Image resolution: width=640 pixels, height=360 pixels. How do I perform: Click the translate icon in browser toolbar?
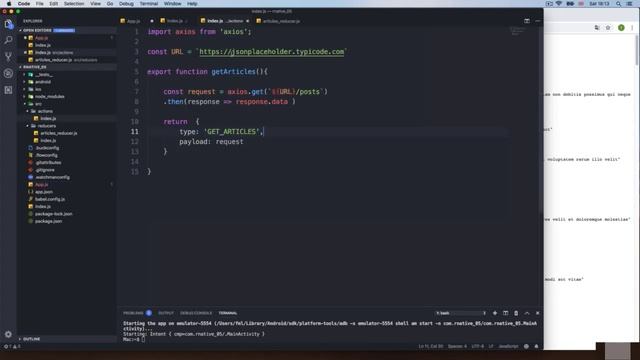pyautogui.click(x=597, y=27)
